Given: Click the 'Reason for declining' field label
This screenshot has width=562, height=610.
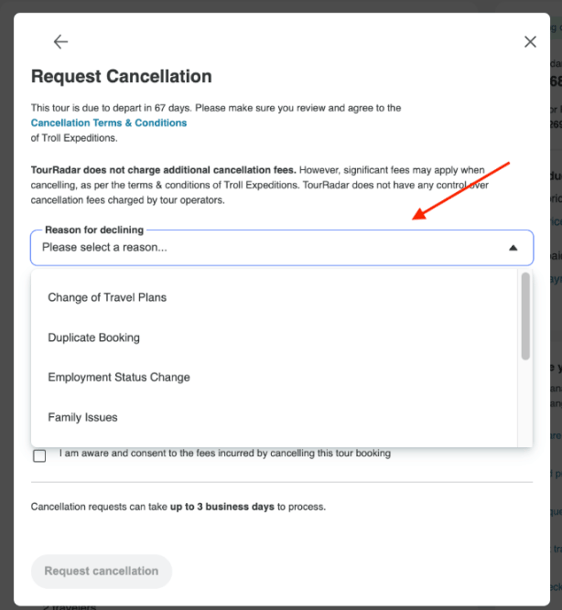Looking at the screenshot, I should click(x=95, y=230).
